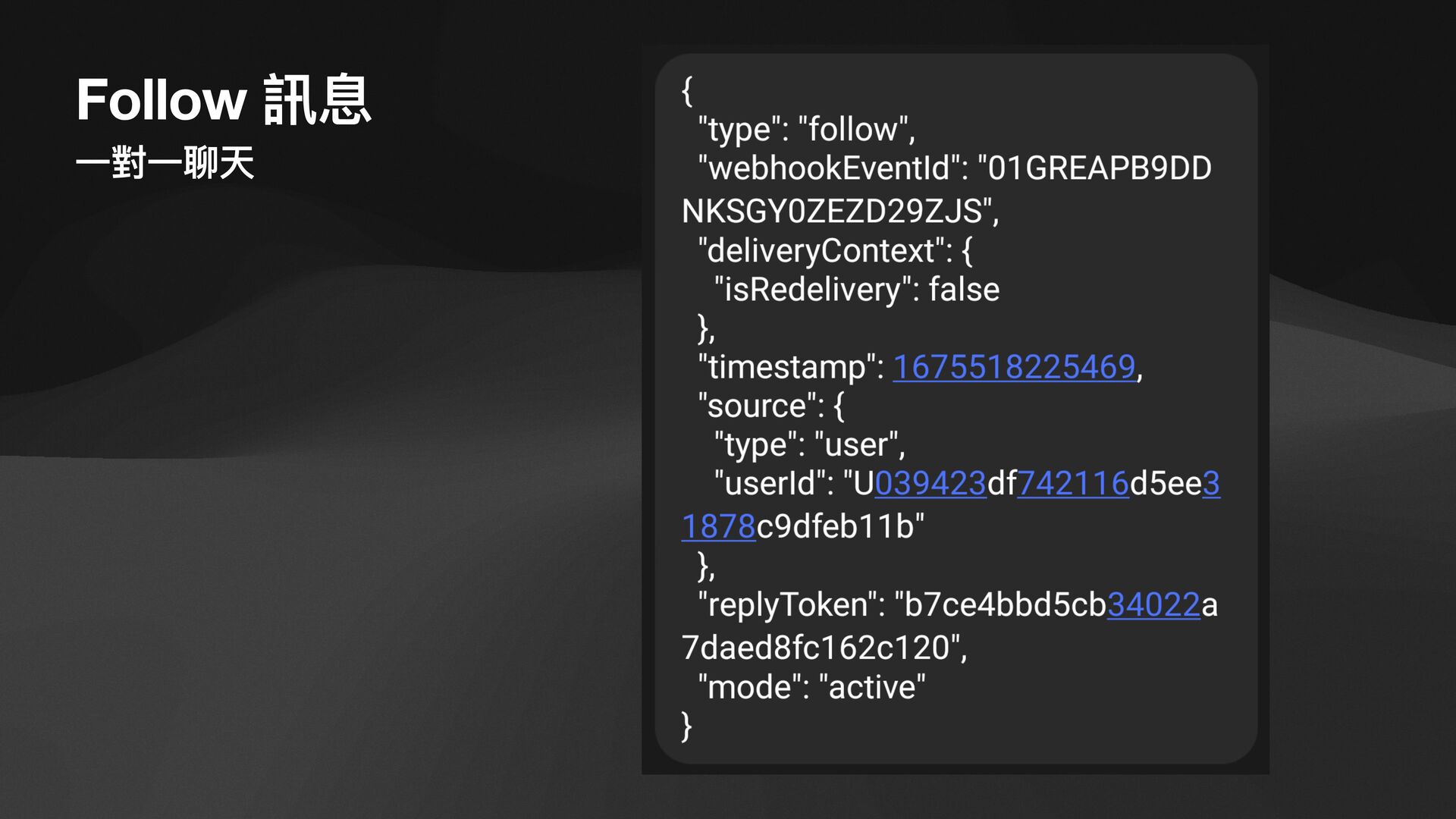This screenshot has width=1456, height=819.
Task: Click the "type": "user" line
Action: coord(809,445)
